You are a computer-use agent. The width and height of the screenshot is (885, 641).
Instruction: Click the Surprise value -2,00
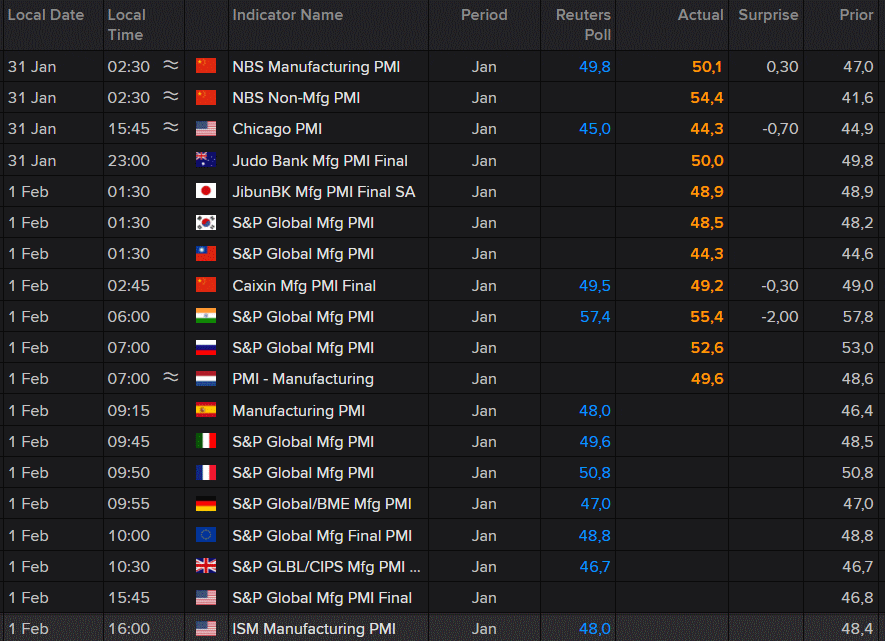click(779, 317)
